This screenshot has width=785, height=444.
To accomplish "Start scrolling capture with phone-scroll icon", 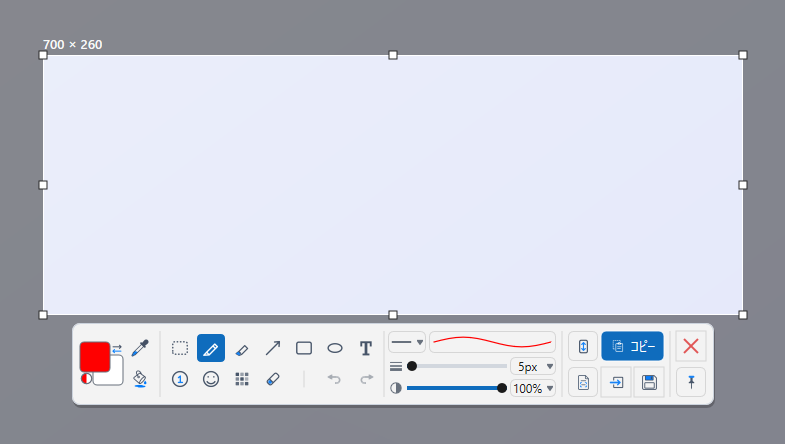I will [583, 346].
